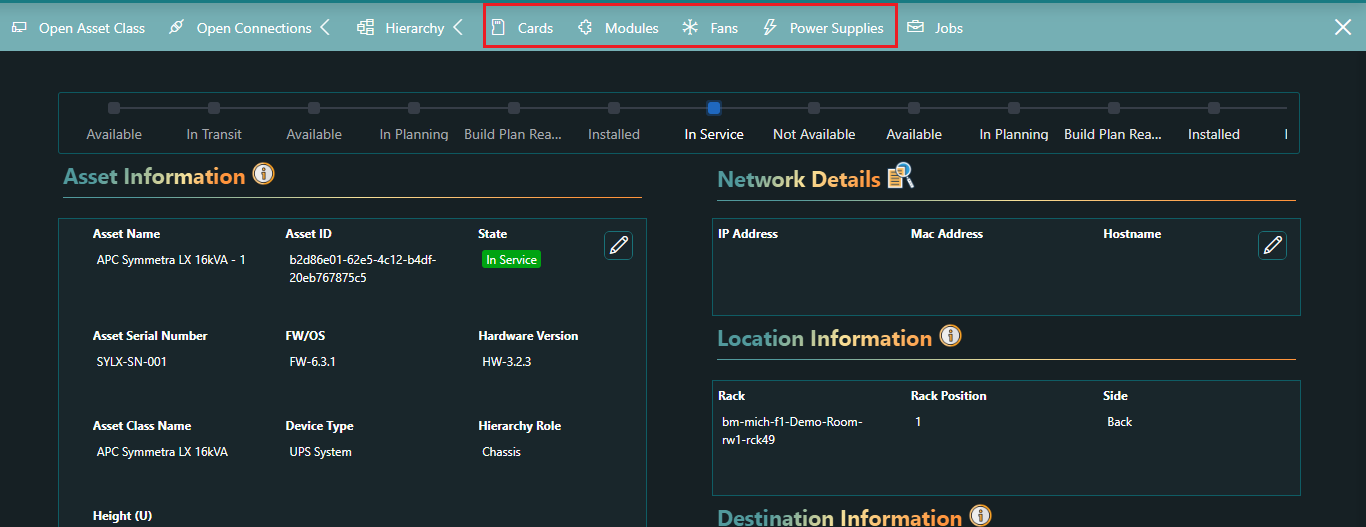The image size is (1366, 527).
Task: Open Asset Class from toolbar
Action: (79, 28)
